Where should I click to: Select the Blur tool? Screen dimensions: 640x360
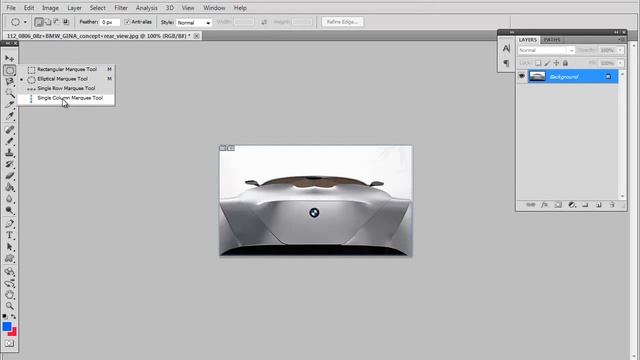pyautogui.click(x=9, y=199)
